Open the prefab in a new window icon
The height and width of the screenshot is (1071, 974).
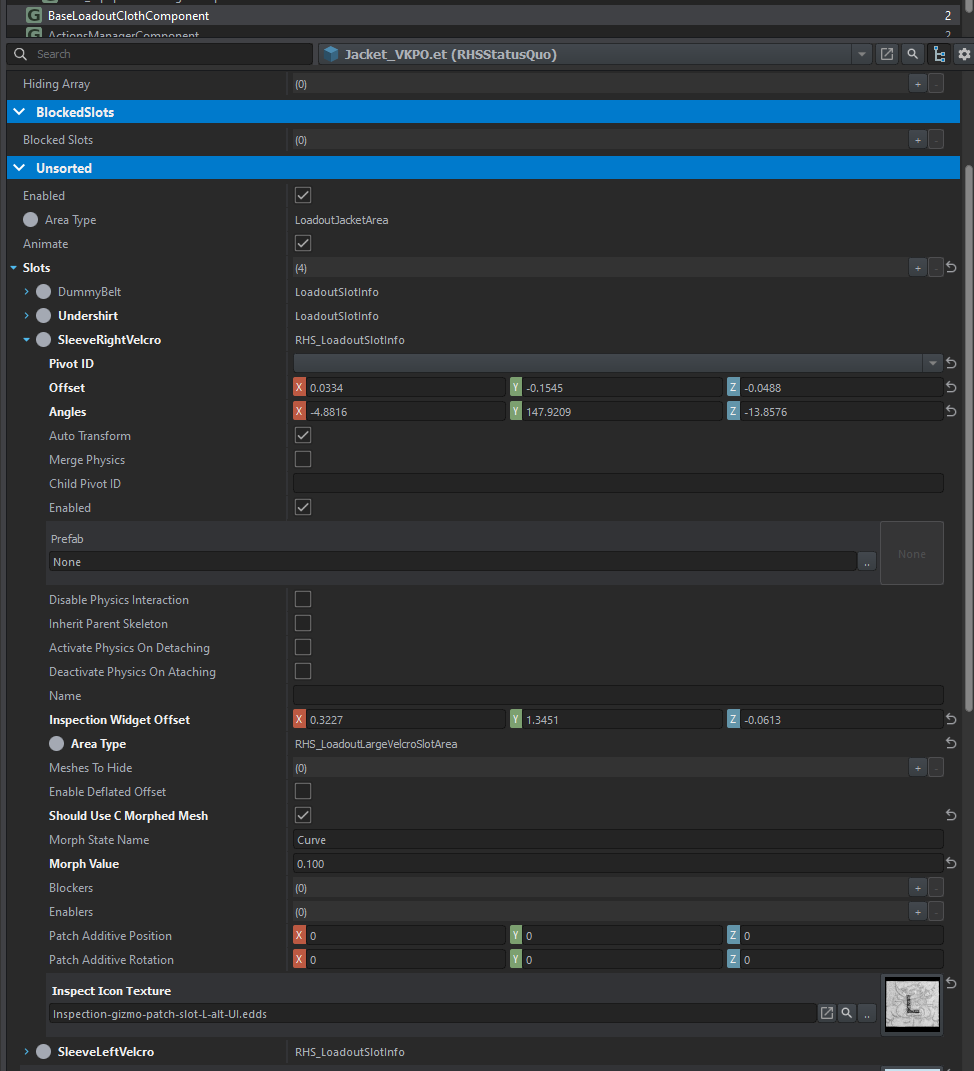(x=886, y=54)
